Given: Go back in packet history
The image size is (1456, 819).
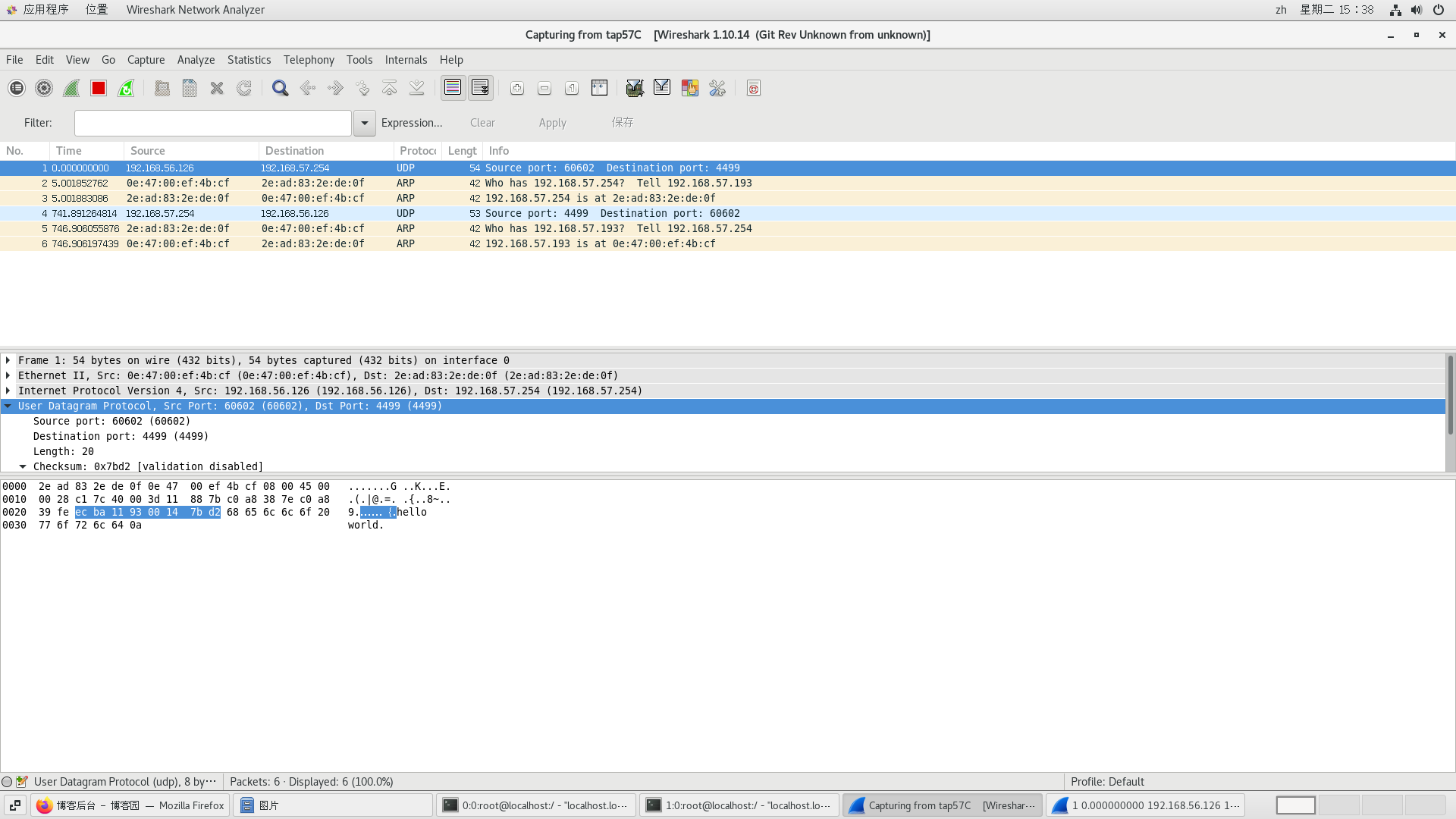Looking at the screenshot, I should click(308, 88).
